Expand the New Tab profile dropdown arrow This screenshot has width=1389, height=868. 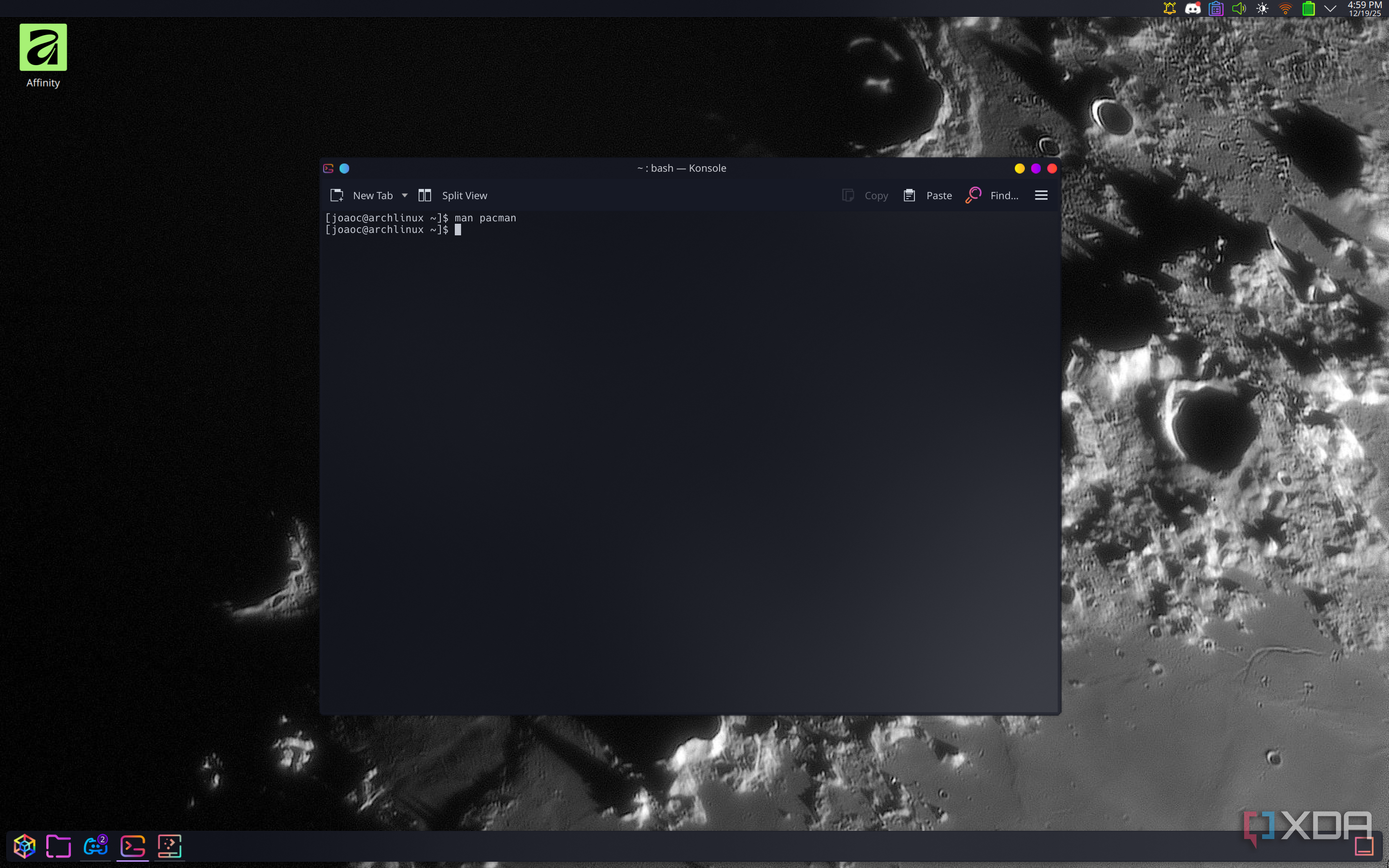pos(405,195)
